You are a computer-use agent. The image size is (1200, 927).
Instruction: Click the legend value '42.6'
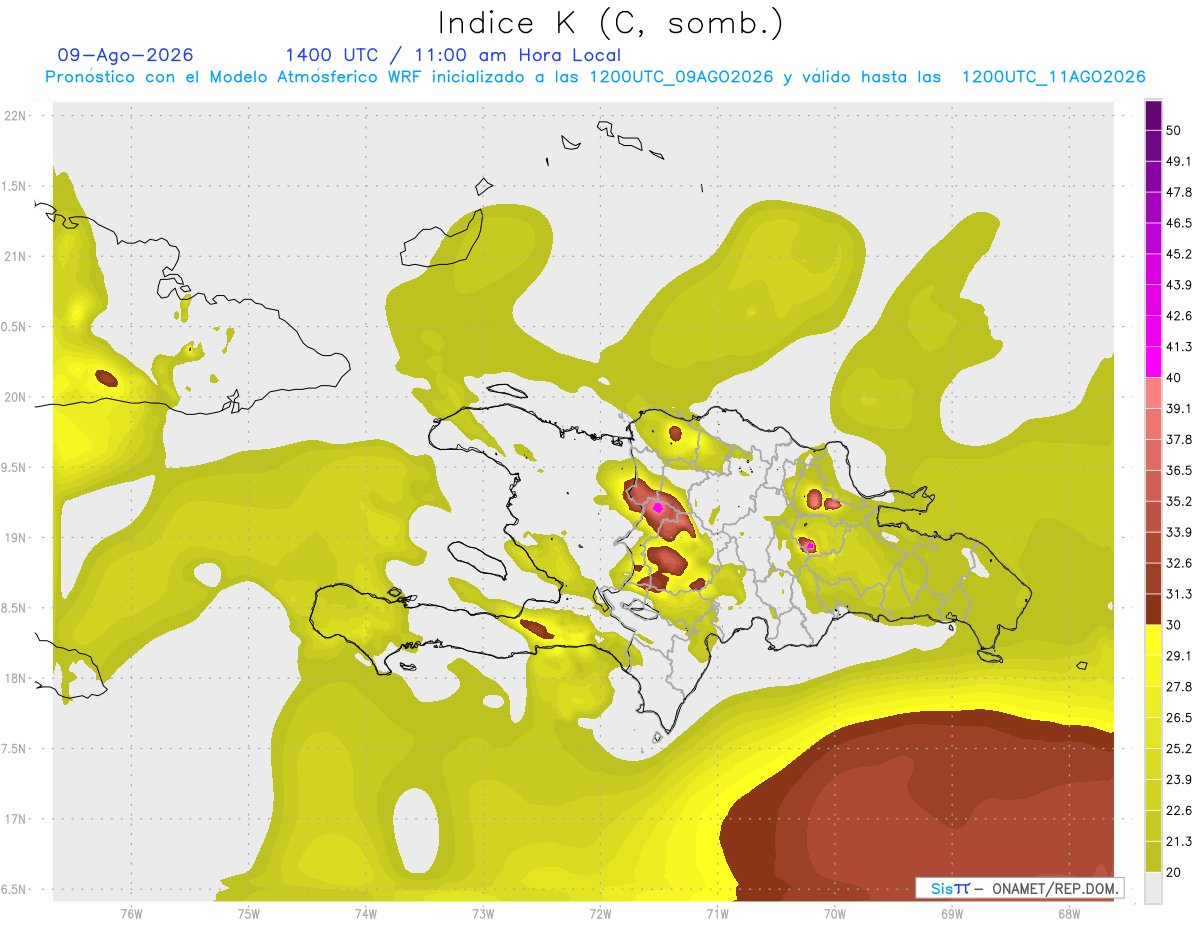pyautogui.click(x=1179, y=316)
